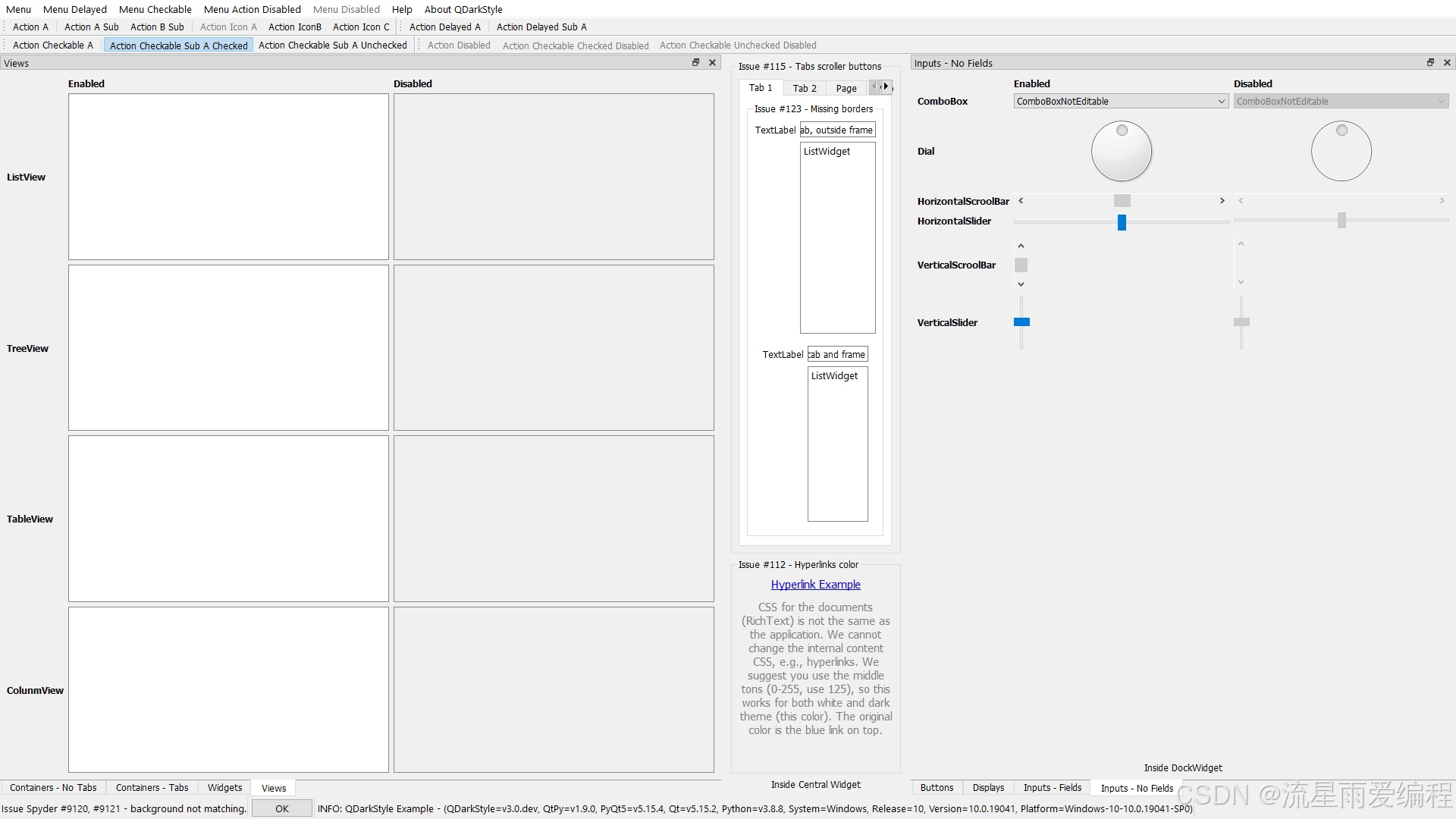This screenshot has height=819, width=1456.
Task: Open the Menu Checkable menu
Action: pos(155,9)
